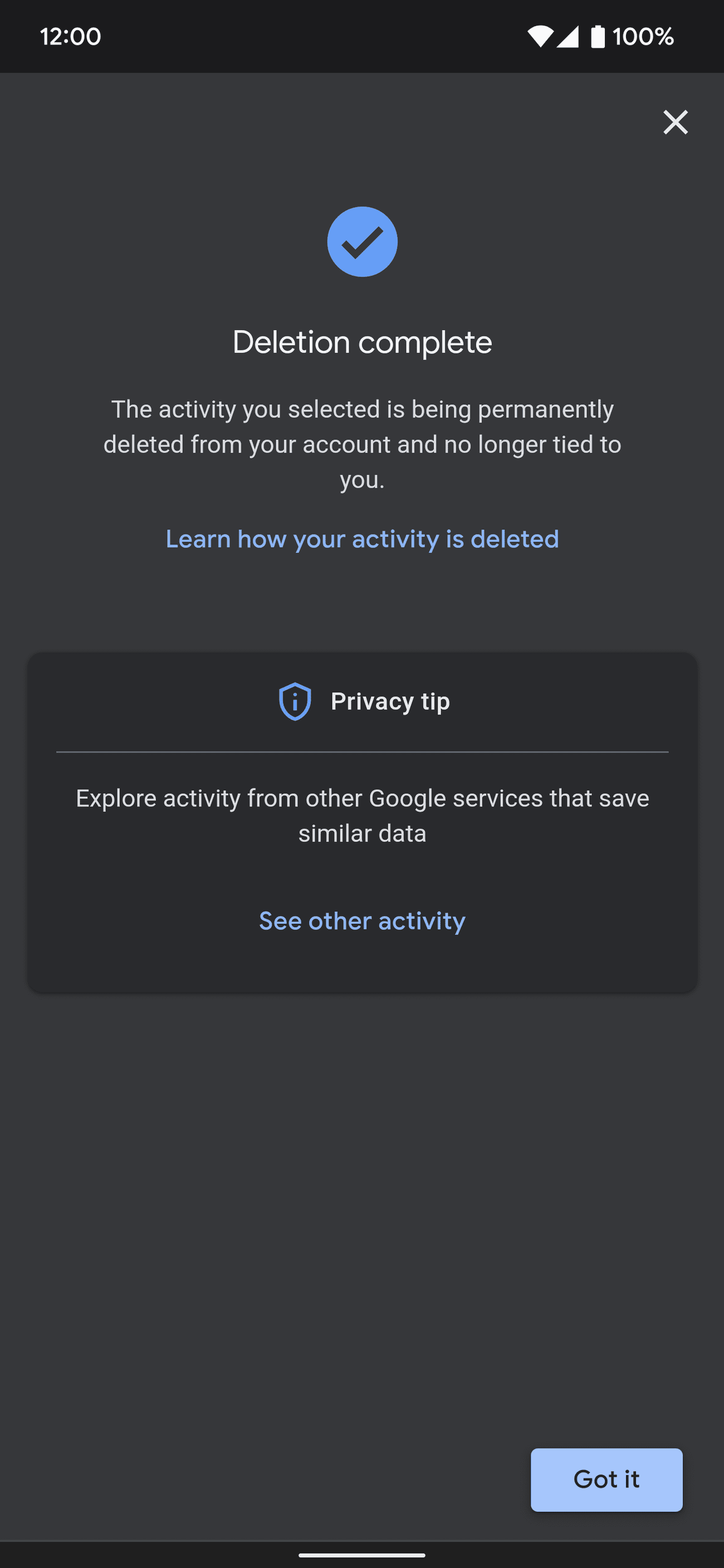Open the 'See other activity' link

tap(363, 921)
